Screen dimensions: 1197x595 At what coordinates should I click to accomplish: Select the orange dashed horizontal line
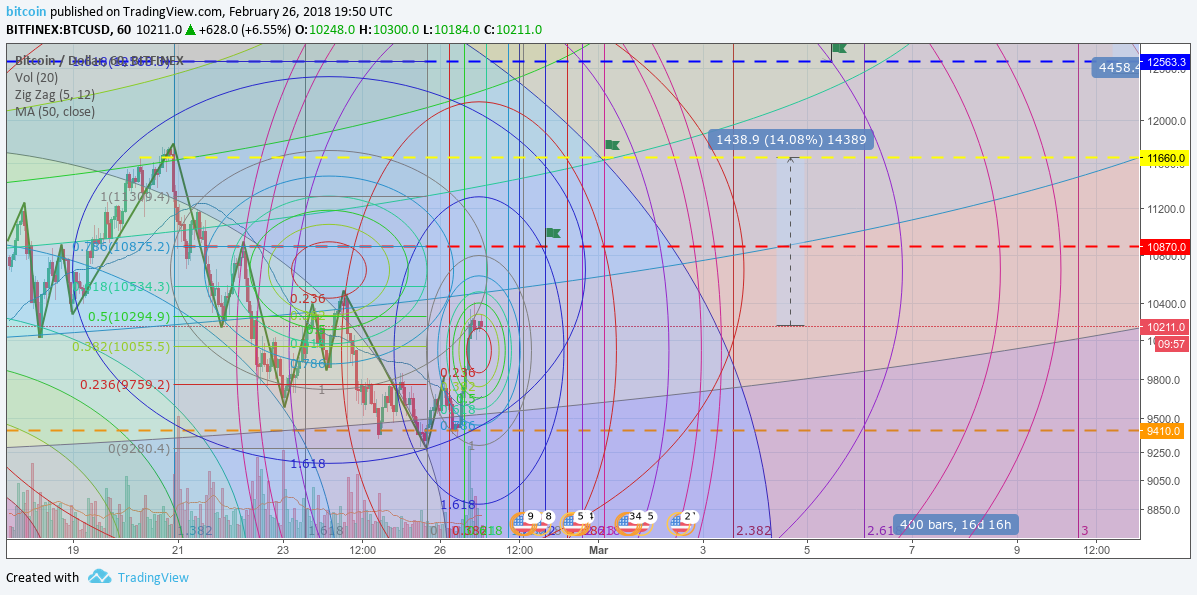pos(573,430)
